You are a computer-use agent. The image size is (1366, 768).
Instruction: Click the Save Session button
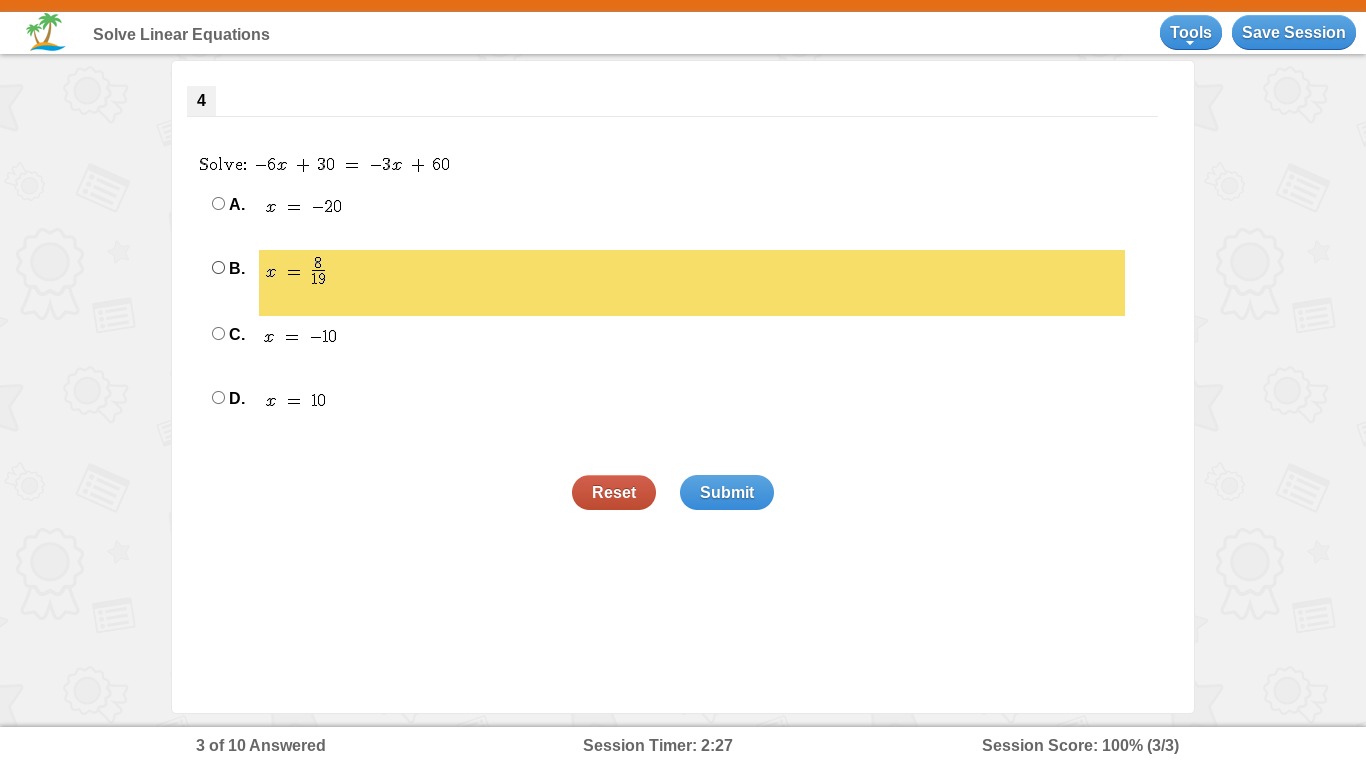point(1294,33)
